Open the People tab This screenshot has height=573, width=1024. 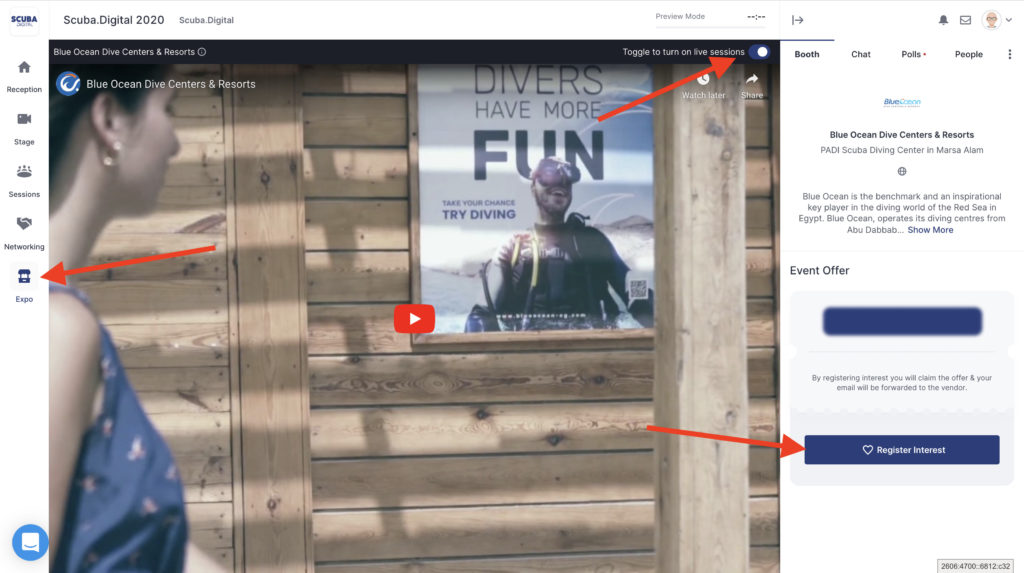coord(968,54)
